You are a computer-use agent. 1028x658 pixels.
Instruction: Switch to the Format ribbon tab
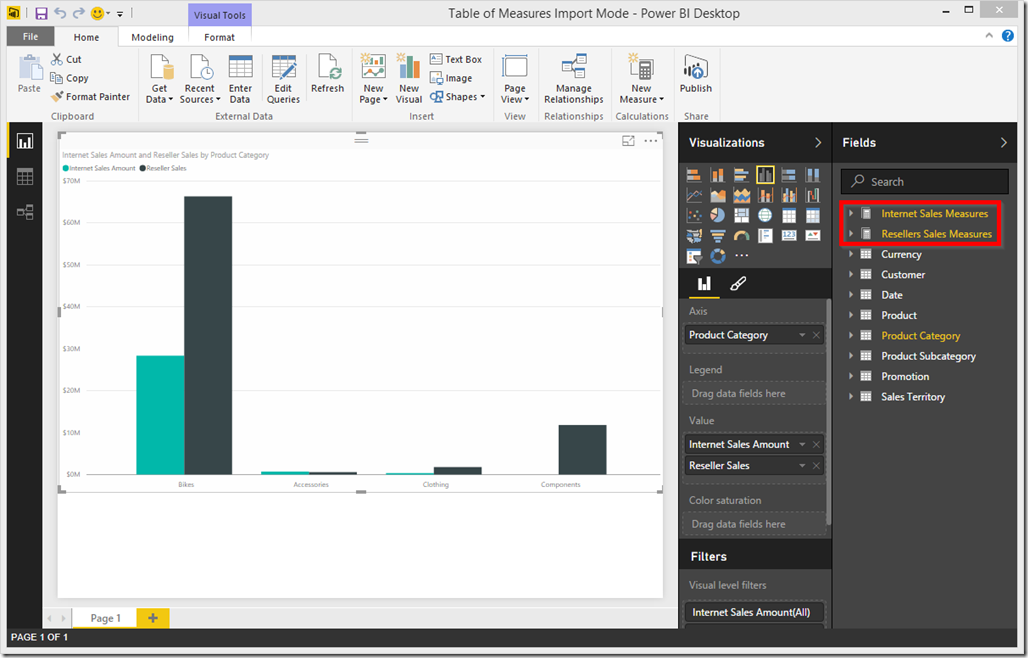(219, 37)
